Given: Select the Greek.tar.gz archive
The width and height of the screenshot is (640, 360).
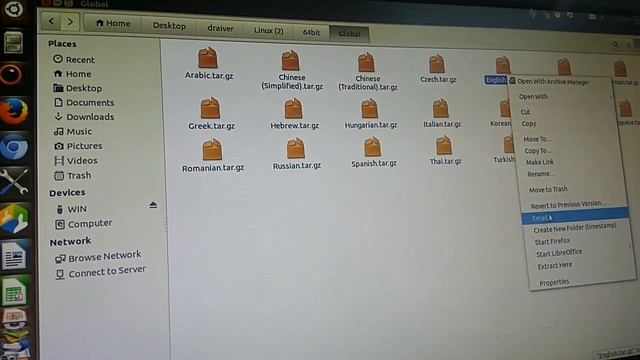Looking at the screenshot, I should point(211,114).
